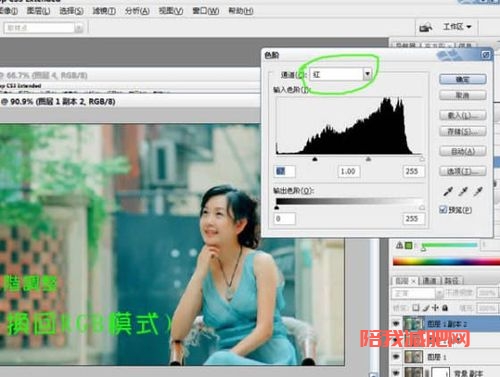
Task: Open the 滤镜 menu
Action: [x=104, y=11]
